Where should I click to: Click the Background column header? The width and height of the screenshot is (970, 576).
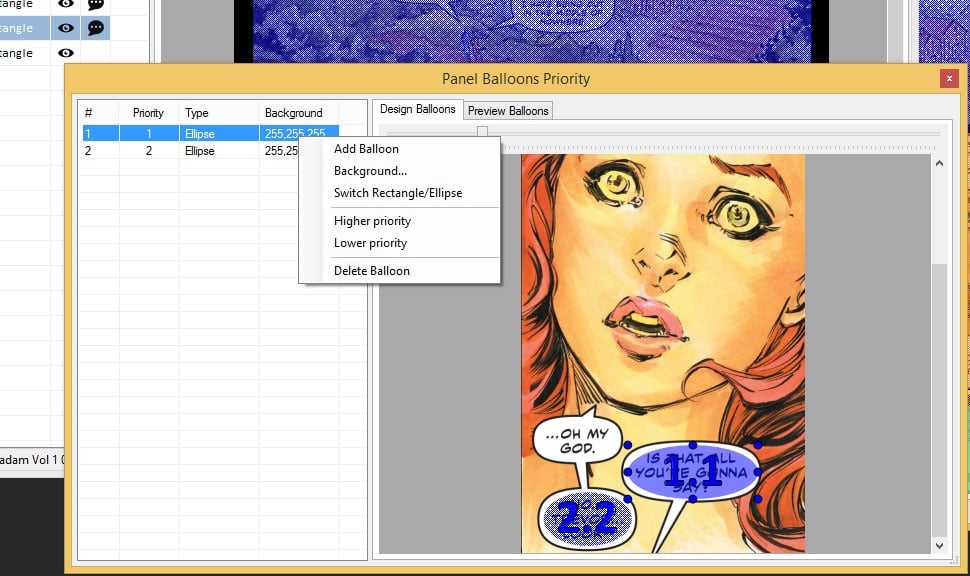(x=293, y=113)
